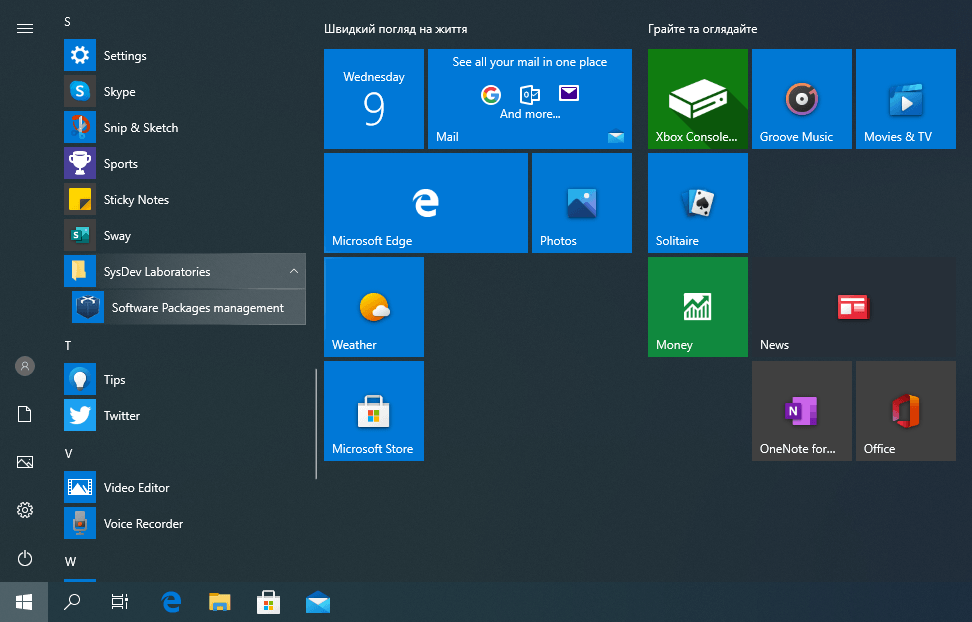Open the Solitaire tile

tap(698, 203)
